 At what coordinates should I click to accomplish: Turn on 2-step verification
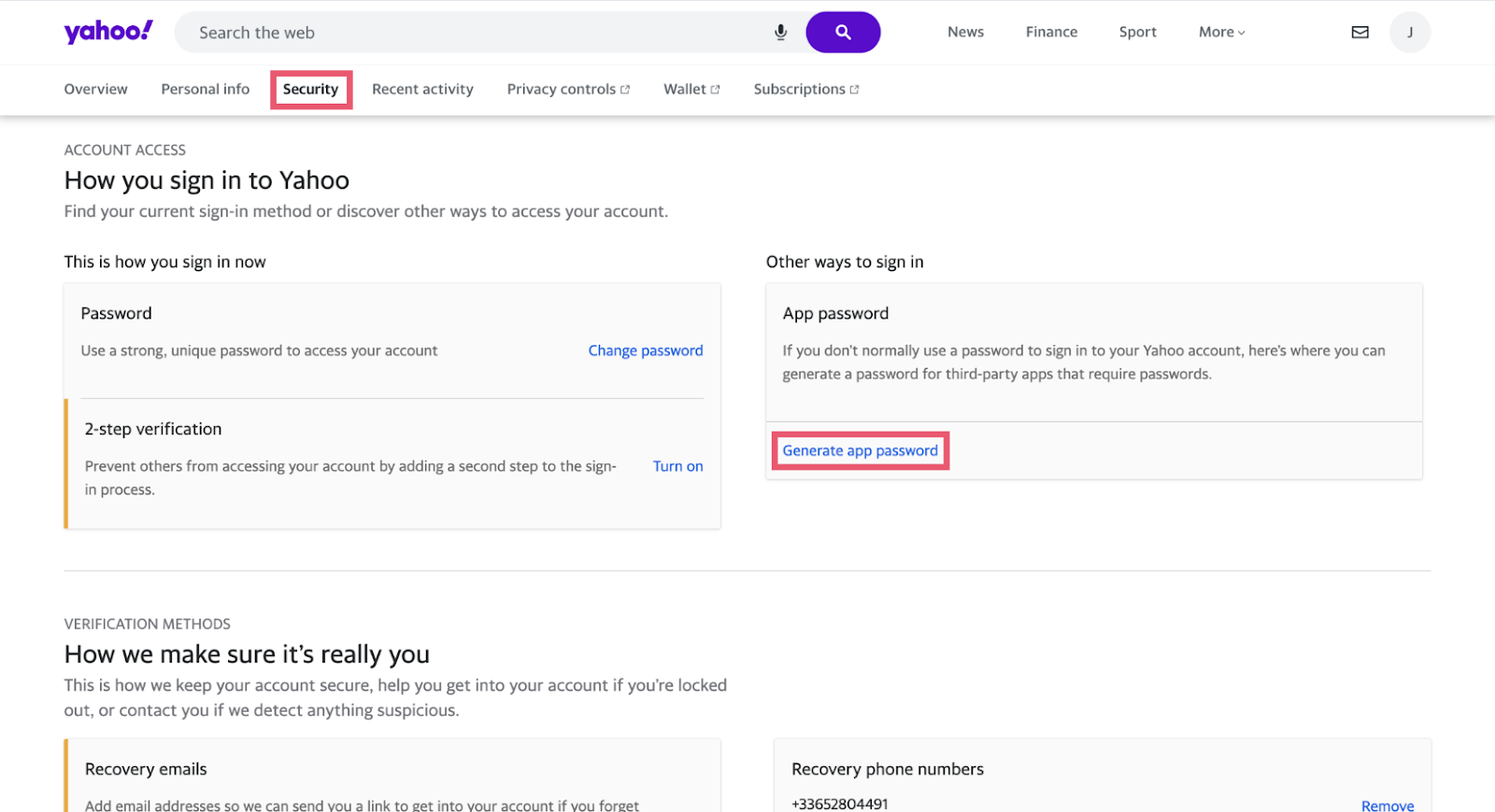click(x=677, y=466)
